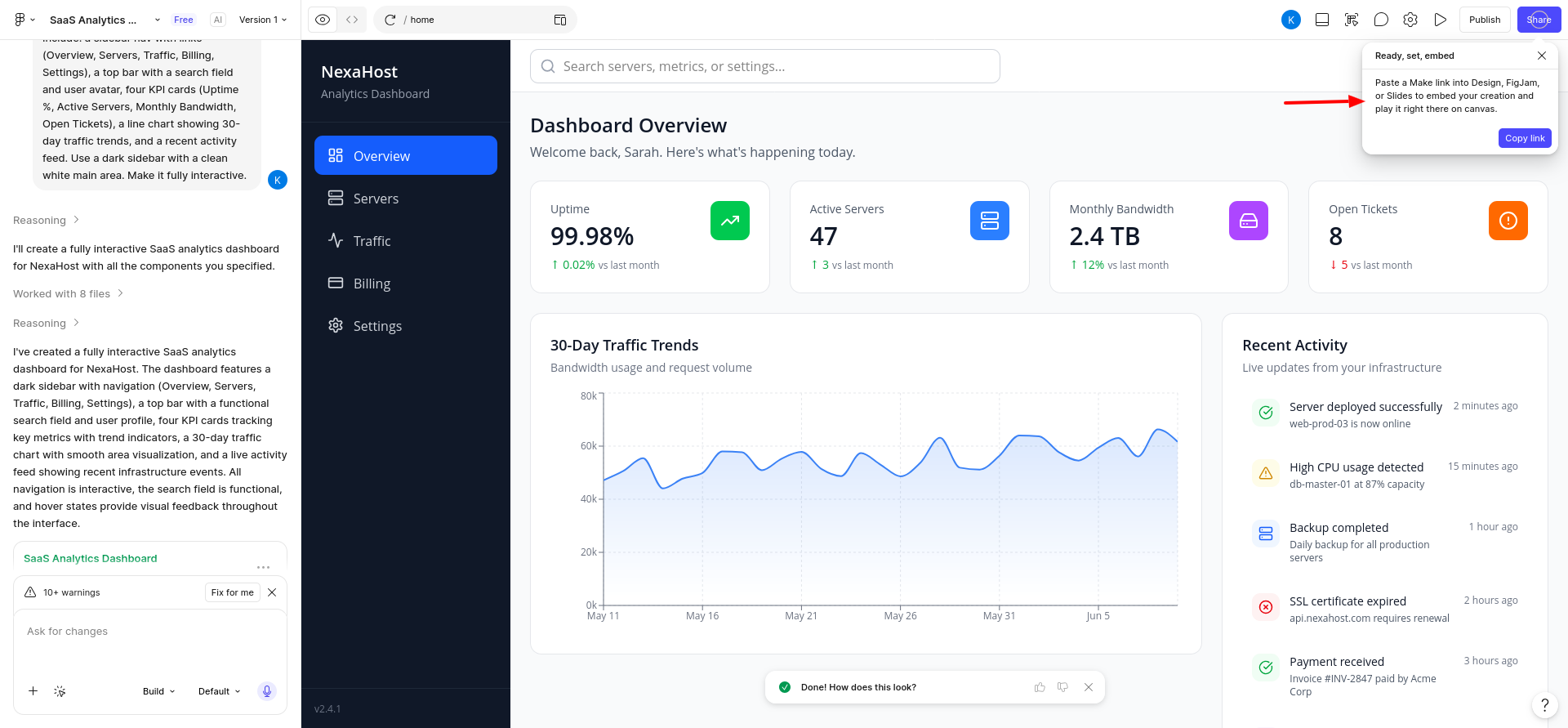The width and height of the screenshot is (1568, 728).
Task: Click the warnings triangle icon
Action: [x=30, y=592]
